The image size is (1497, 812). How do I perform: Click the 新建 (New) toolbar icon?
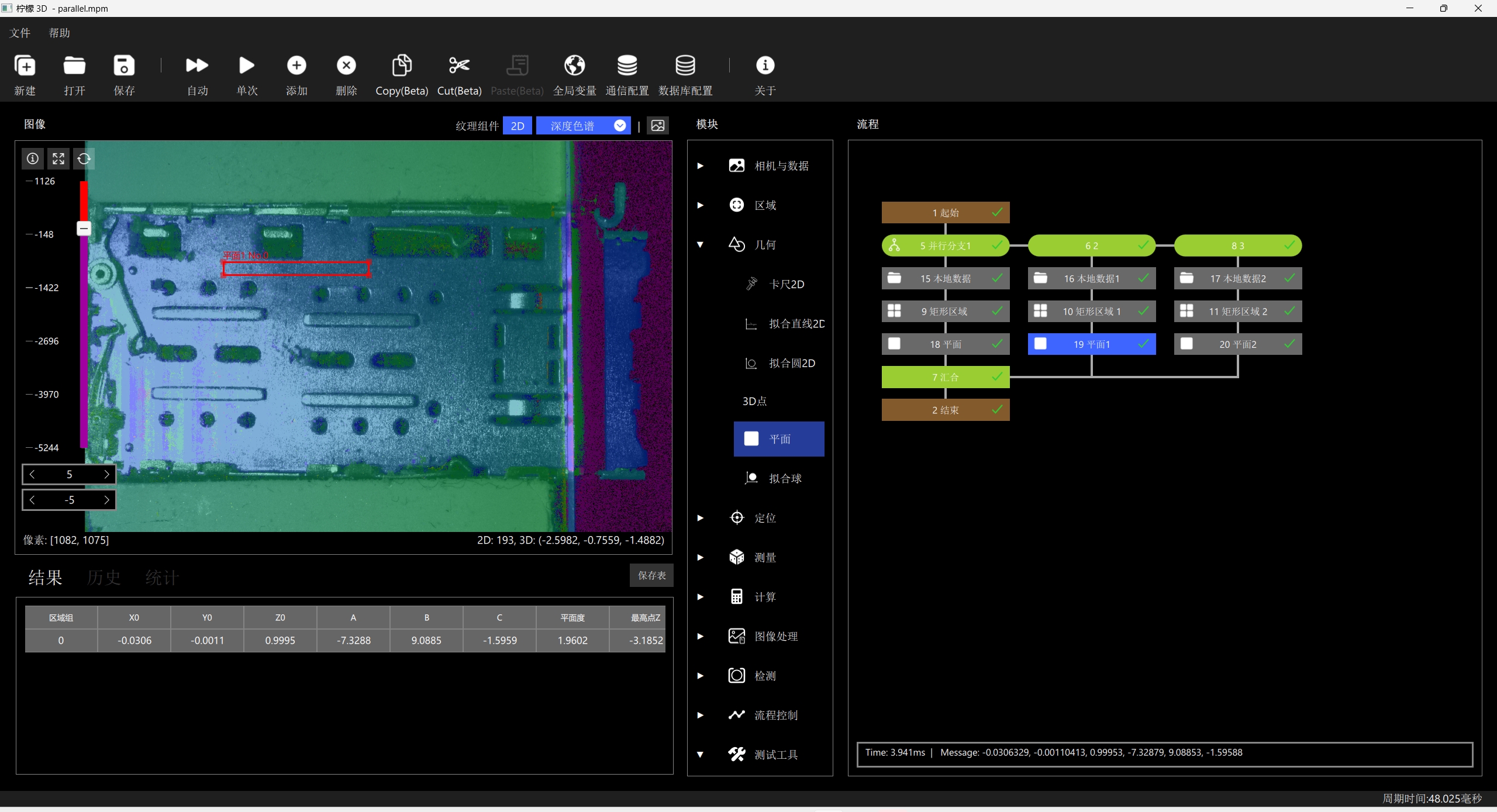(x=25, y=65)
